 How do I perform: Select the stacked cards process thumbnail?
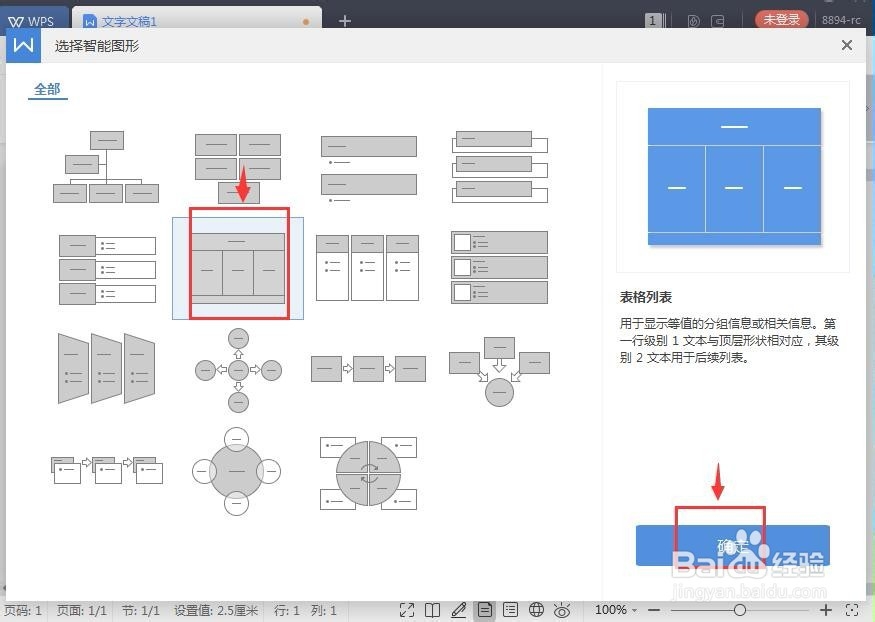[x=107, y=470]
